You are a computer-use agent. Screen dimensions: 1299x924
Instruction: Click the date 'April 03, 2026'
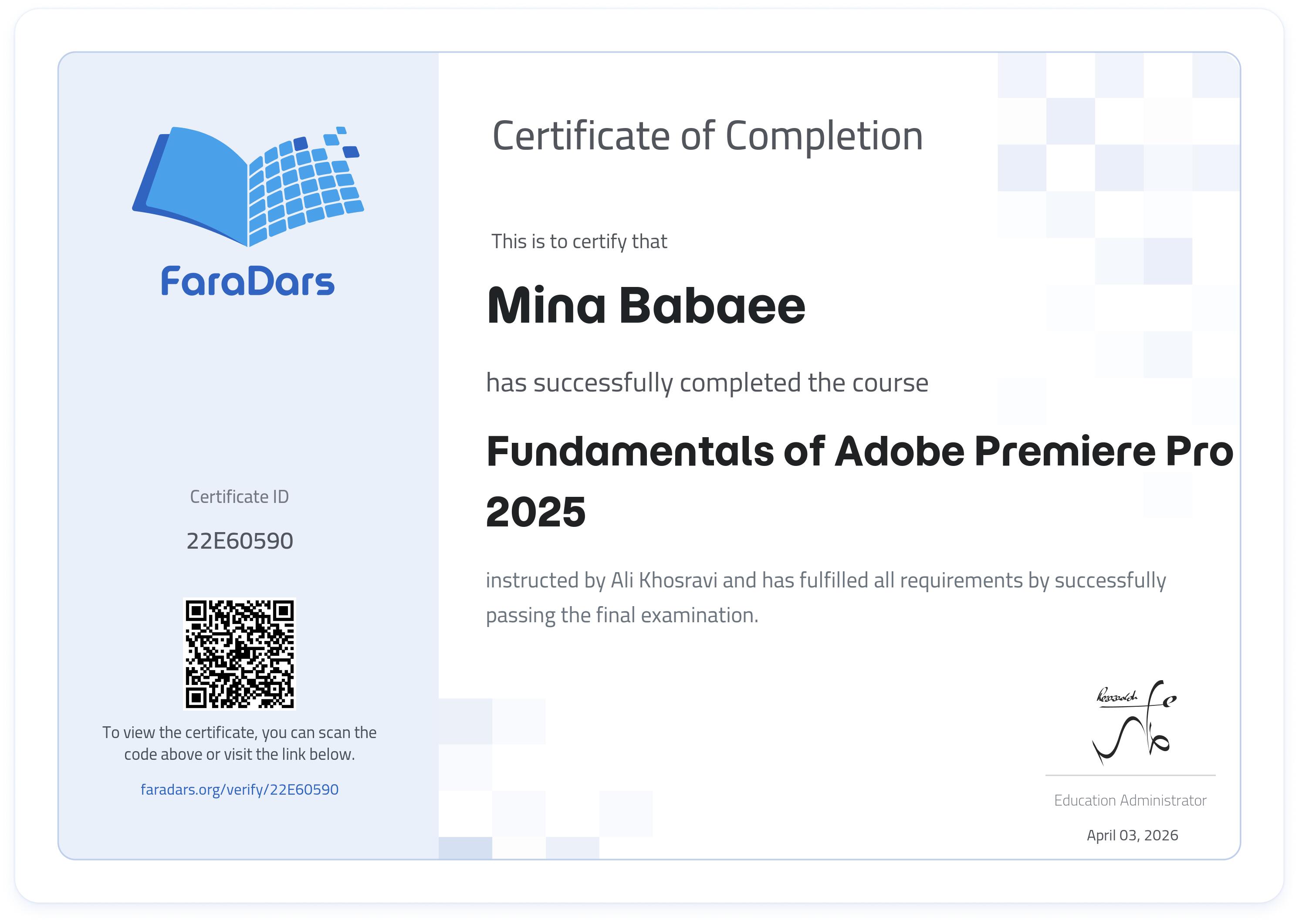pyautogui.click(x=1132, y=835)
